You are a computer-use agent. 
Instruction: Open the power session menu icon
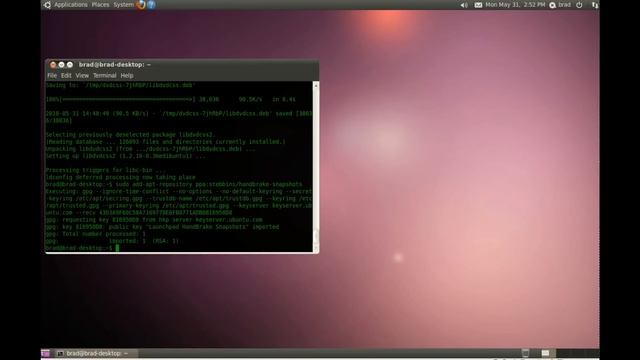579,5
